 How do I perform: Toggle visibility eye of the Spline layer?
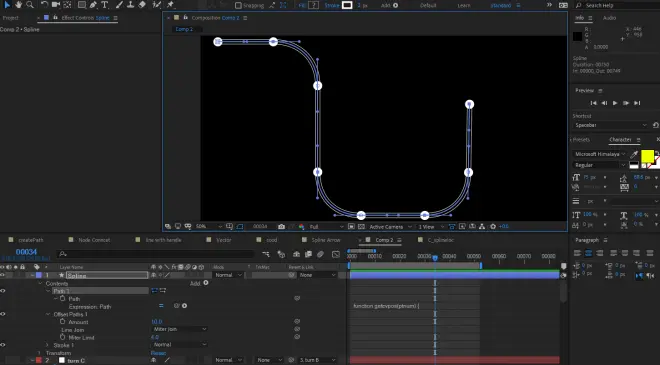click(x=3, y=275)
